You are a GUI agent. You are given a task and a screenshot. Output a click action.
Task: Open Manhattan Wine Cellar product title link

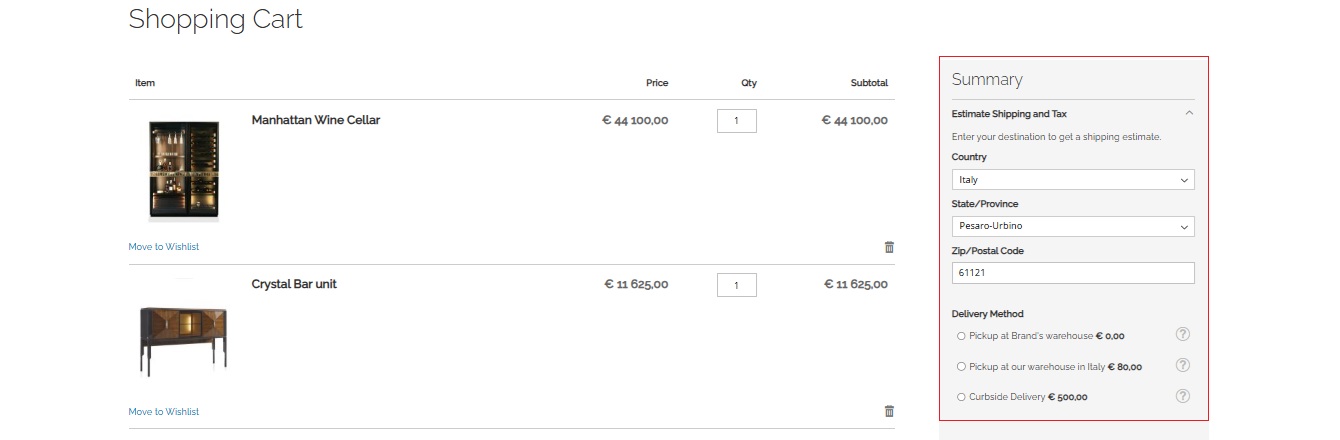pyautogui.click(x=316, y=120)
